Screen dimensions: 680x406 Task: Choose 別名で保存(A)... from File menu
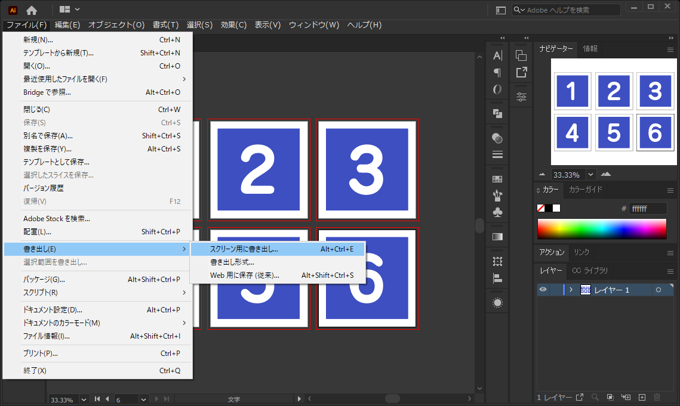(x=98, y=136)
